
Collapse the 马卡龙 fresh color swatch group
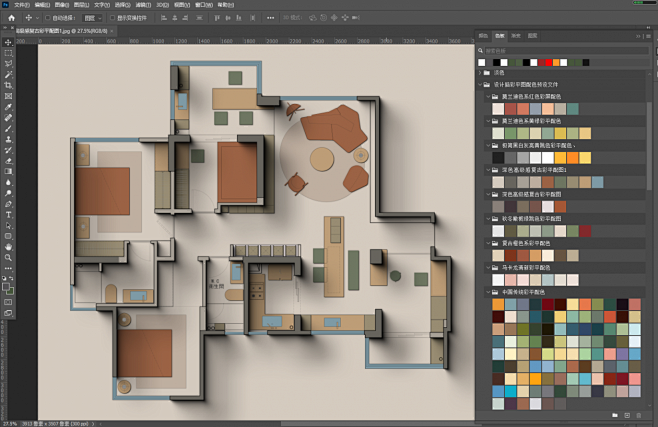(x=488, y=267)
